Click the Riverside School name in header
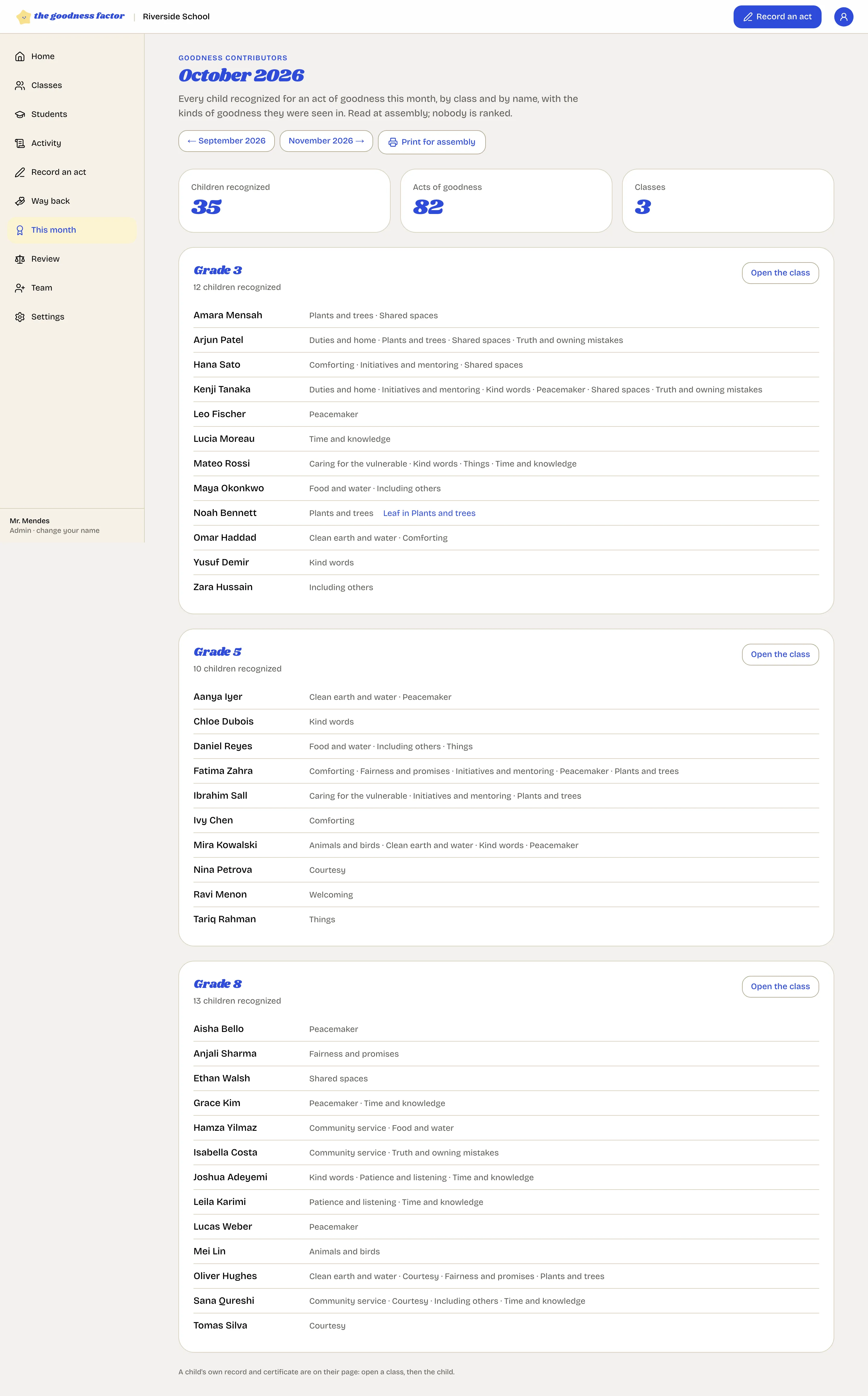Screen dimensions: 868x1396 176,17
